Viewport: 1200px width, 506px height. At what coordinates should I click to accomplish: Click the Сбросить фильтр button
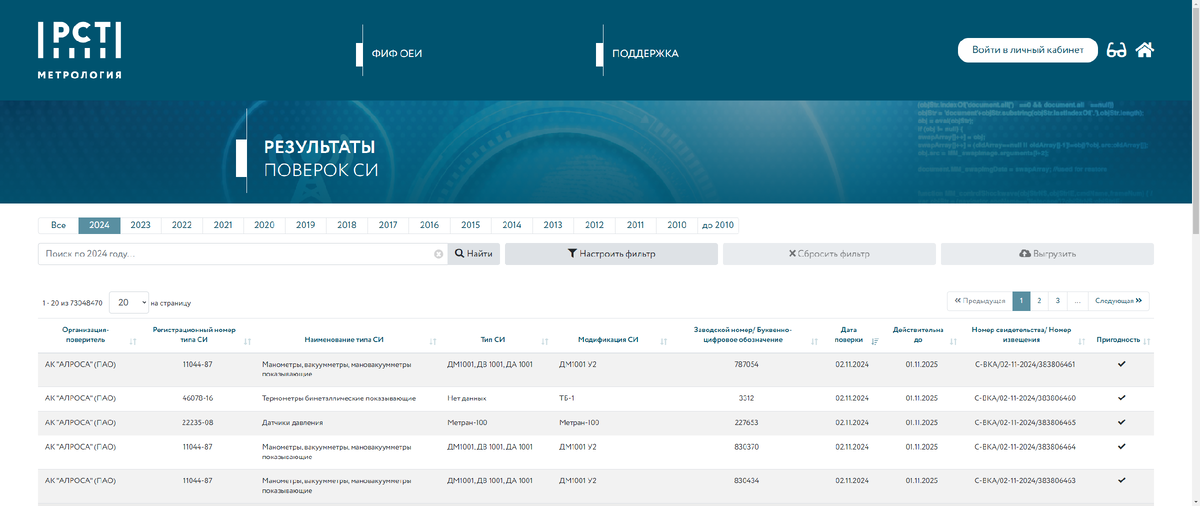click(x=829, y=254)
